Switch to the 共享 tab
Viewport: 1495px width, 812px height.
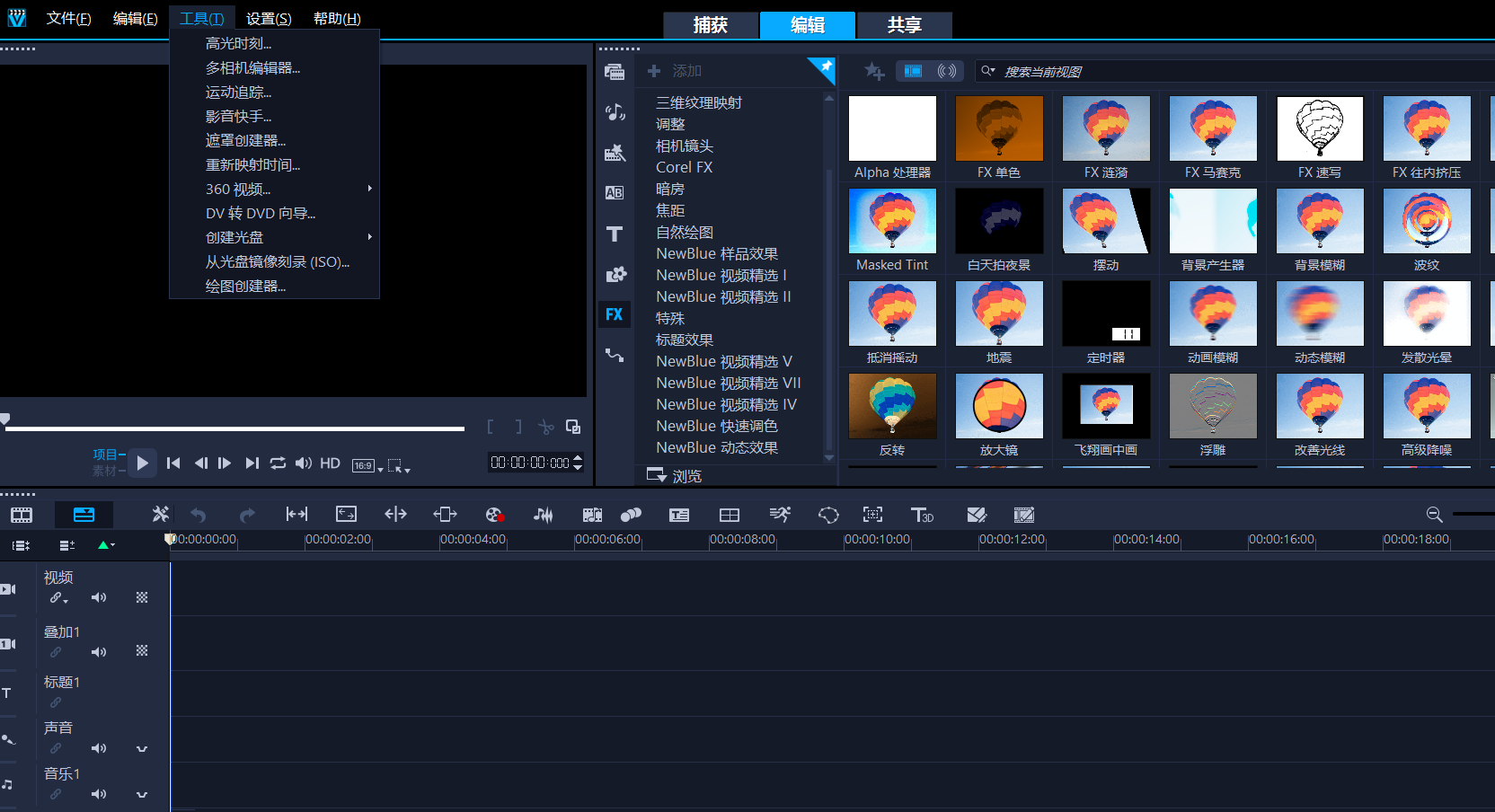[904, 25]
